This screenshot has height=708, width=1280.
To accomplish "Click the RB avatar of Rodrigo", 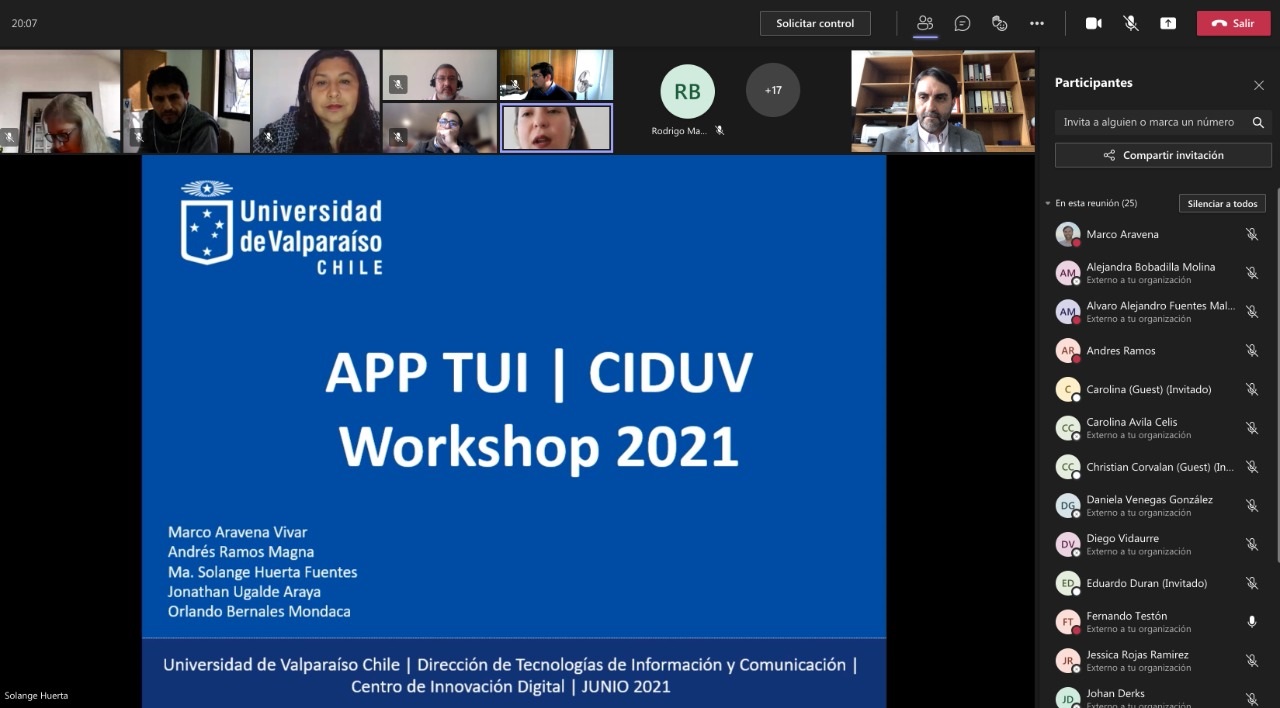I will pyautogui.click(x=687, y=92).
